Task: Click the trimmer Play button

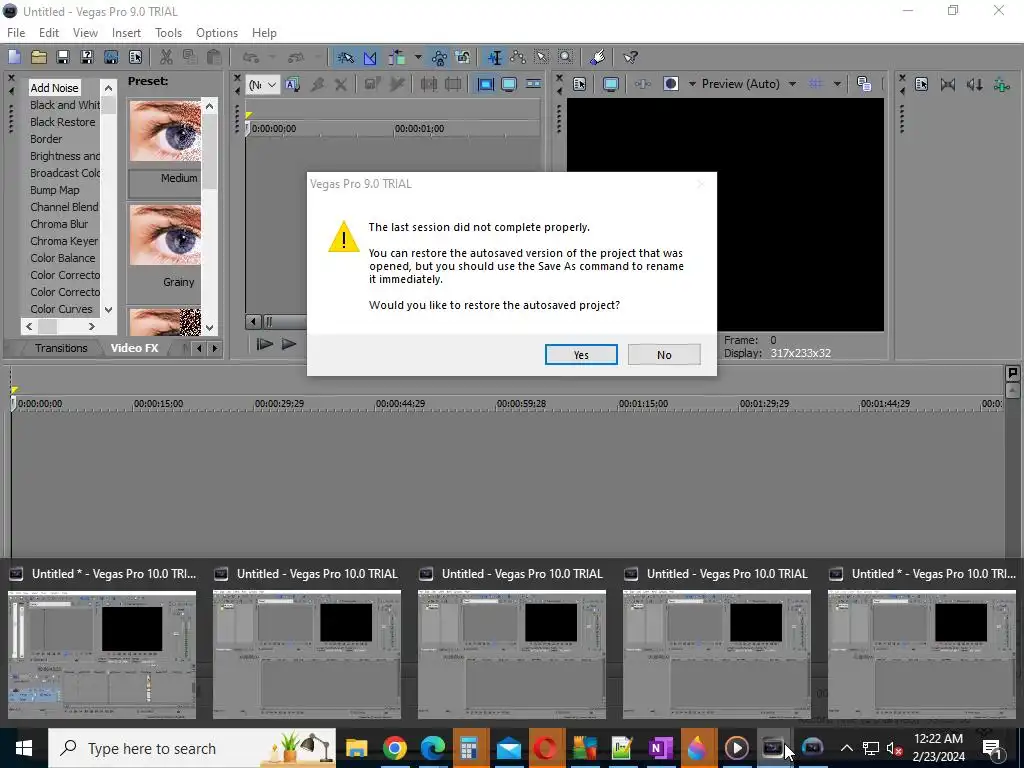Action: [x=289, y=344]
